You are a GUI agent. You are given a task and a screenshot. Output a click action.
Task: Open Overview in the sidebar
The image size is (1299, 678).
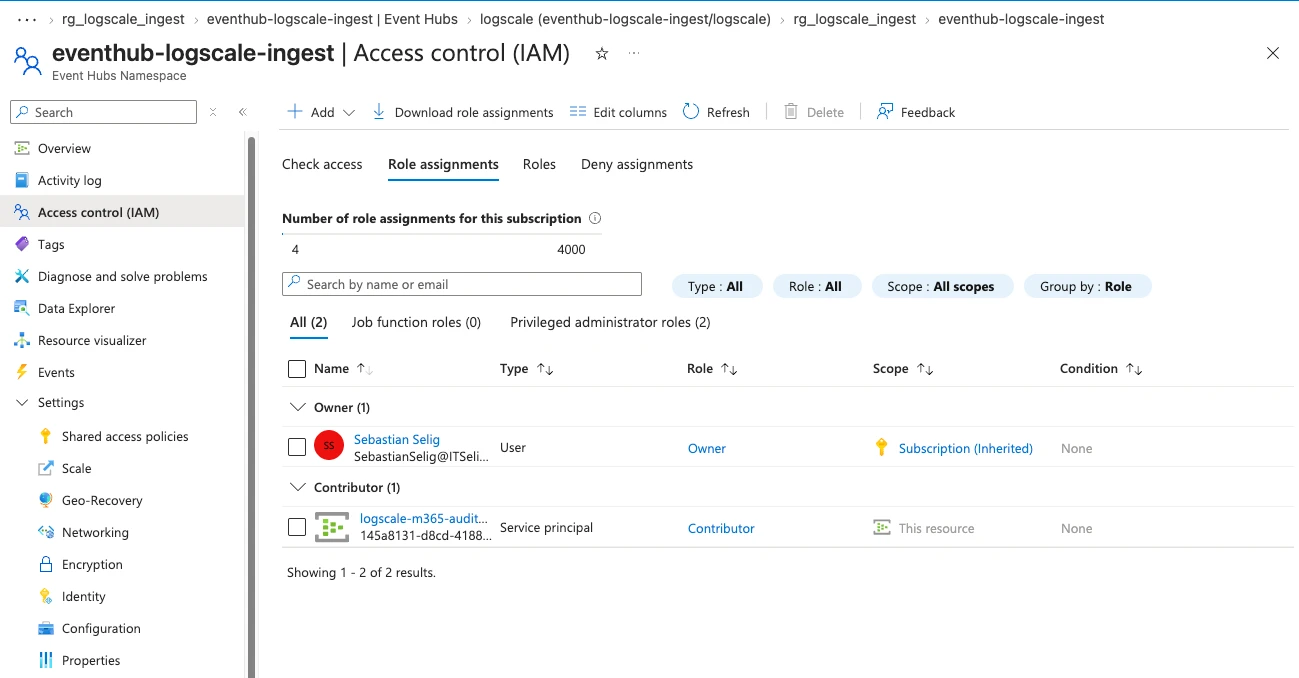(64, 148)
